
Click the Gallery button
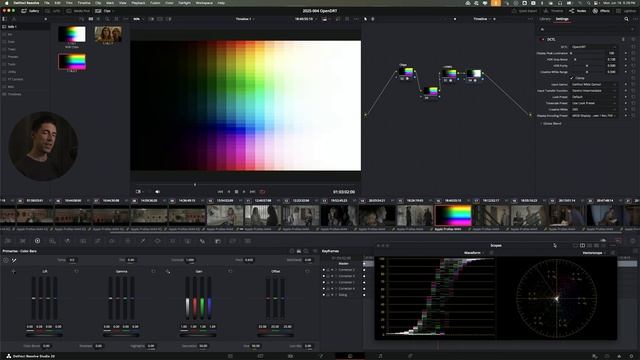31,11
